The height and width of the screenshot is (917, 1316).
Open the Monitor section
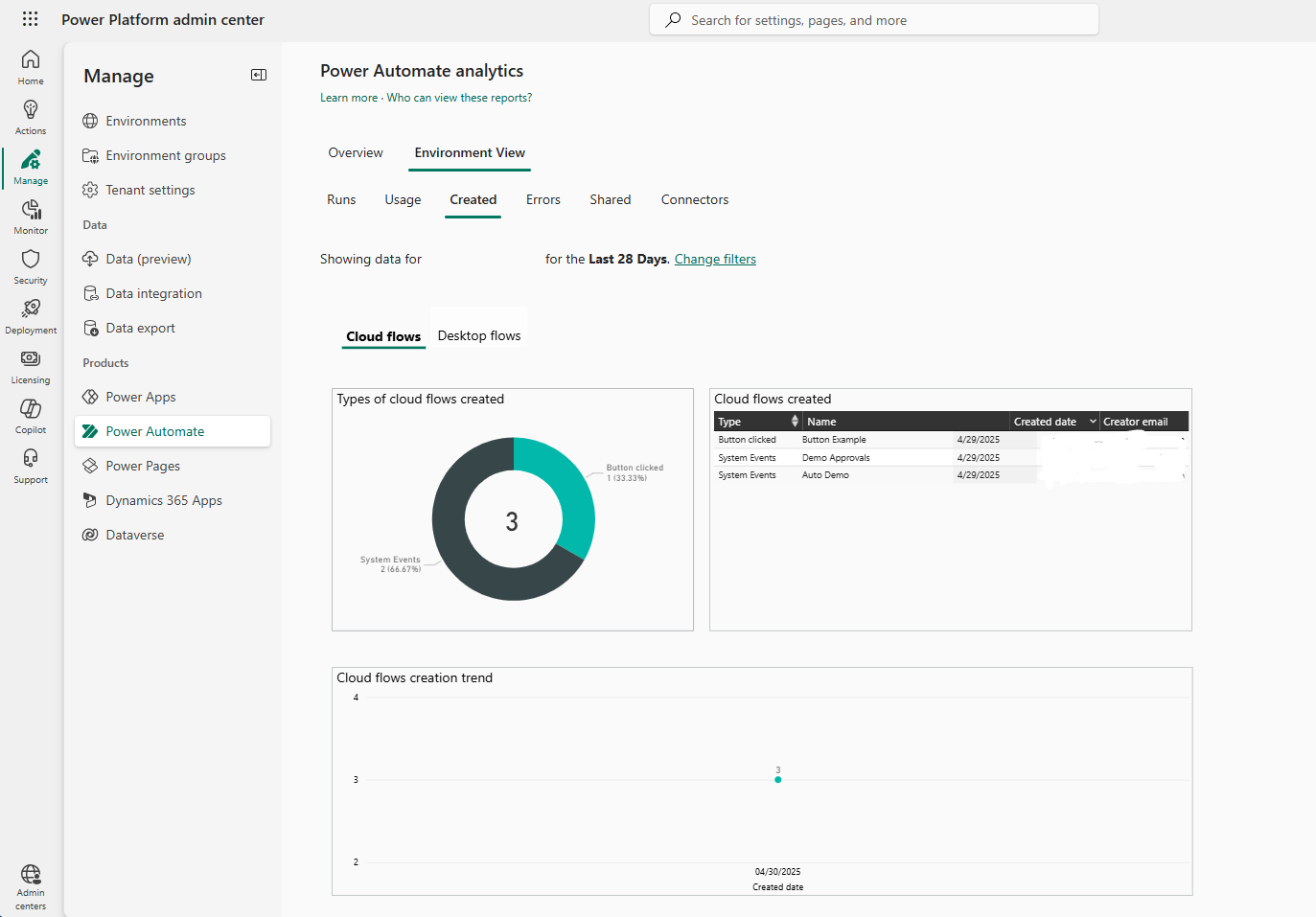(30, 215)
